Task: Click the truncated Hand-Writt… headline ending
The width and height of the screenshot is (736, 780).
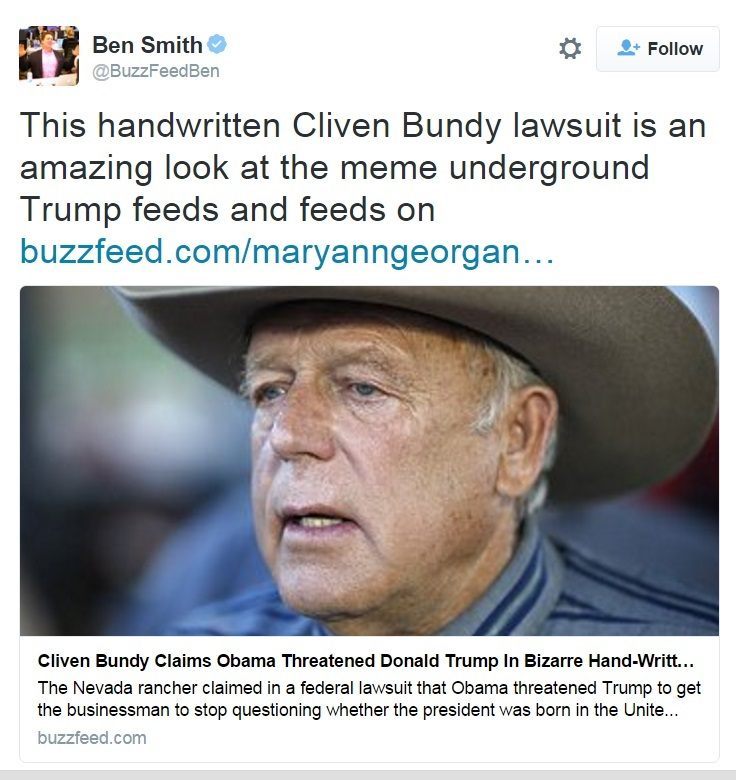Action: pos(641,661)
